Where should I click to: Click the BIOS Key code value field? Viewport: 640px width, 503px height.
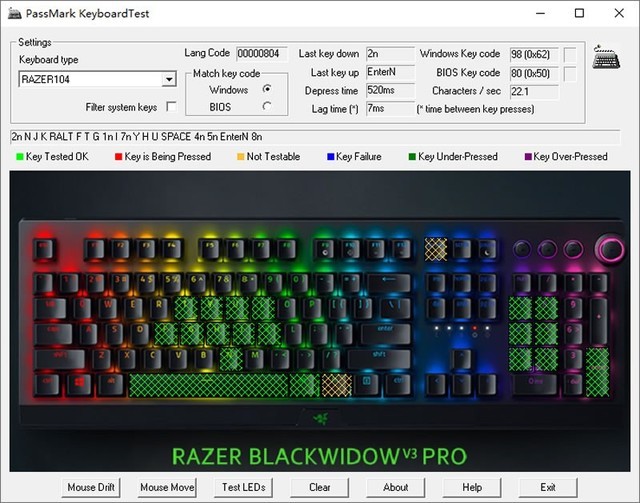534,73
